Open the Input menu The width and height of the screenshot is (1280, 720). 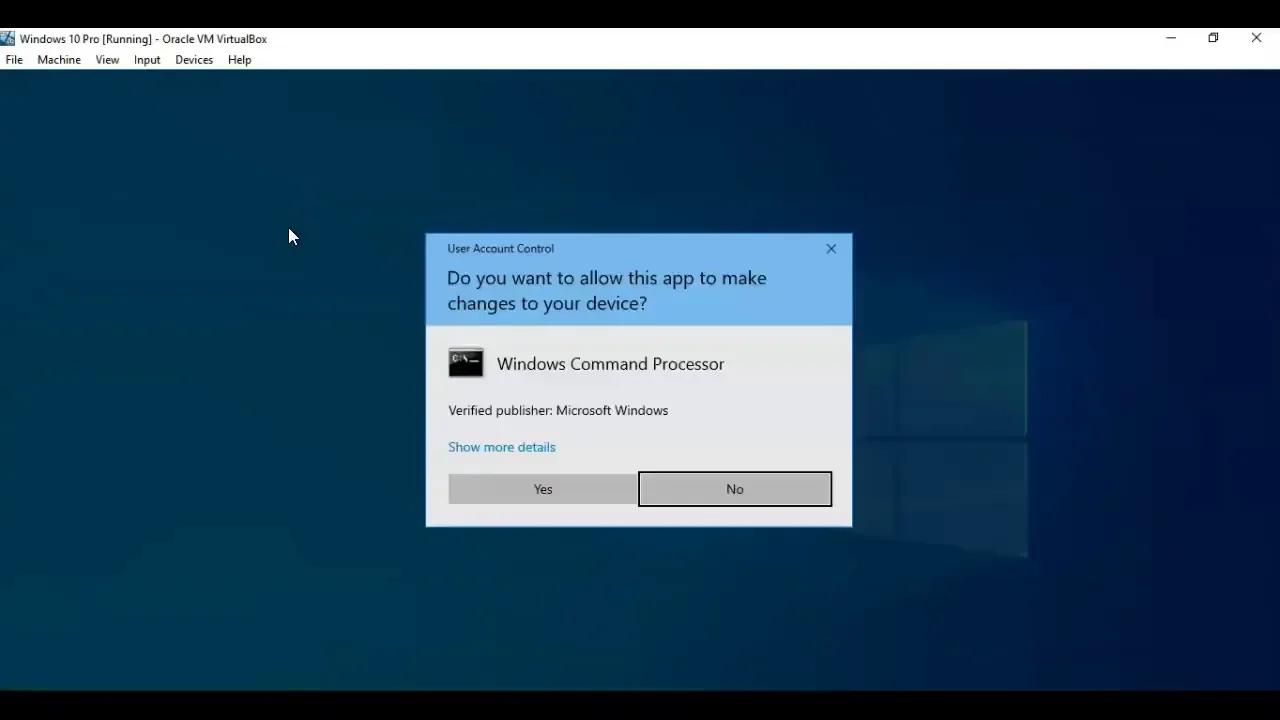146,60
